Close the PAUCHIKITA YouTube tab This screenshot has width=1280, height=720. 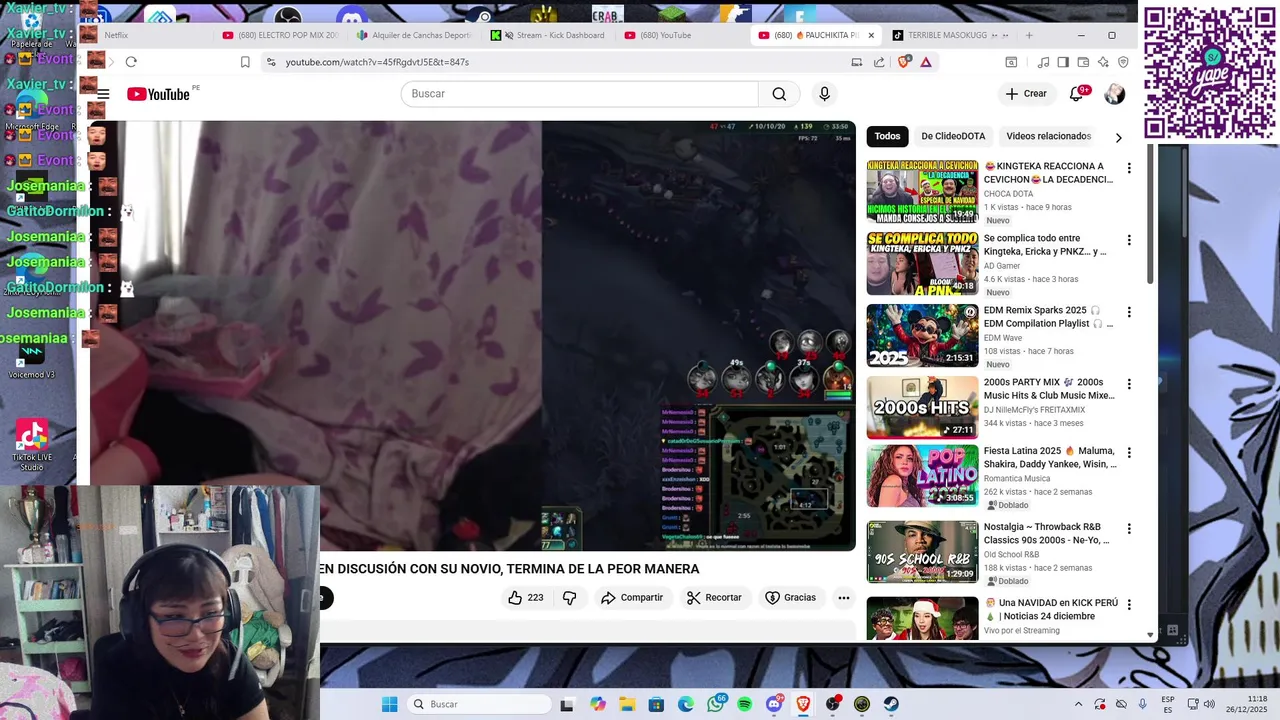[871, 35]
